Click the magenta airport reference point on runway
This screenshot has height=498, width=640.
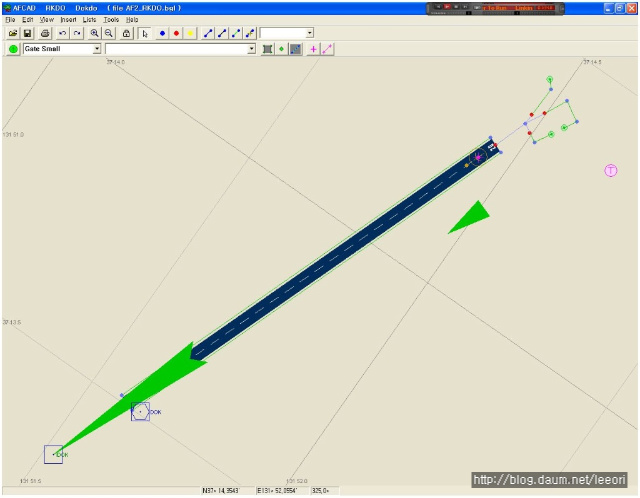pos(478,157)
